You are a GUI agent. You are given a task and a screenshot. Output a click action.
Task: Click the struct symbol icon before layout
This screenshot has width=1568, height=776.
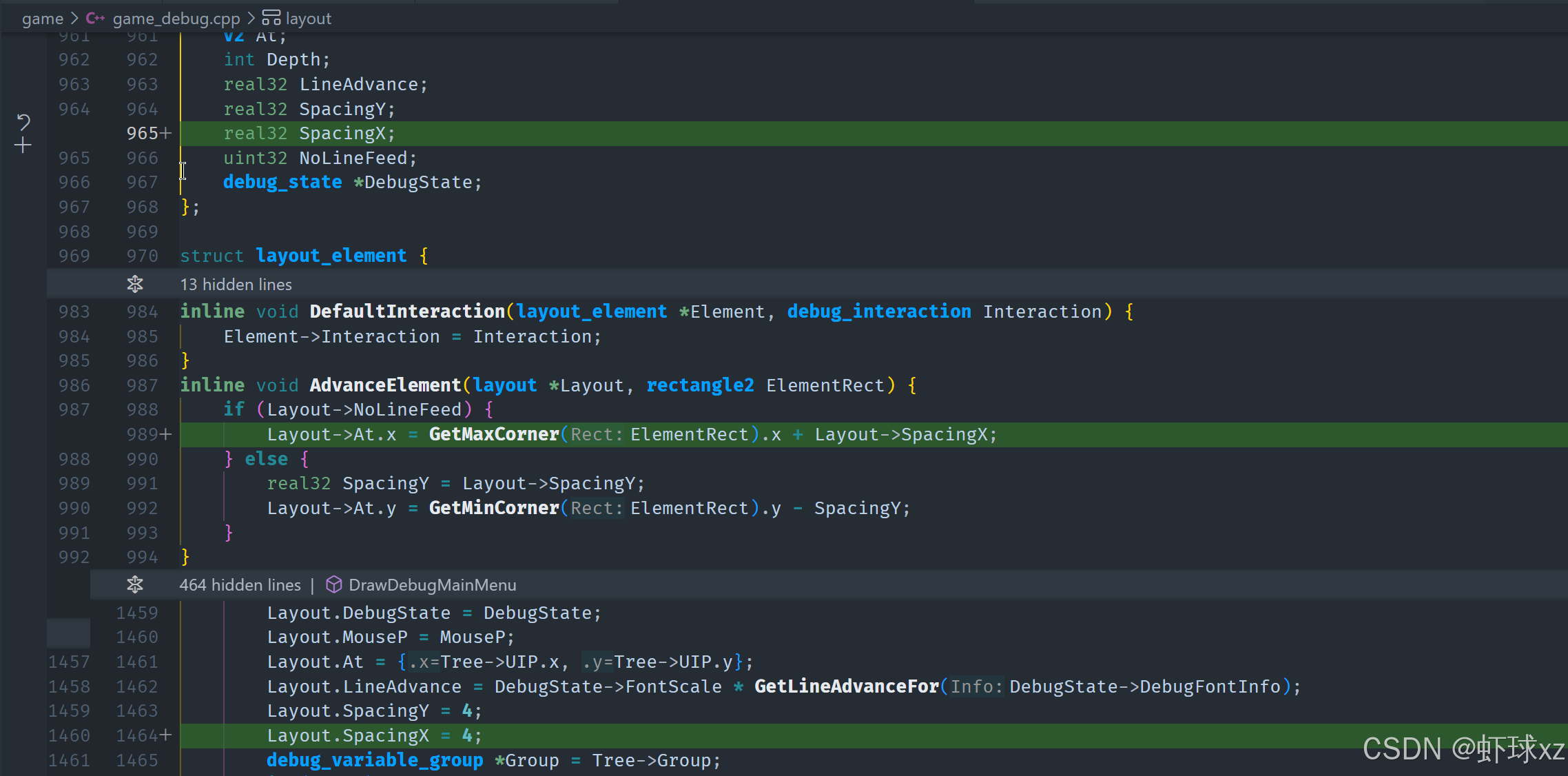271,19
